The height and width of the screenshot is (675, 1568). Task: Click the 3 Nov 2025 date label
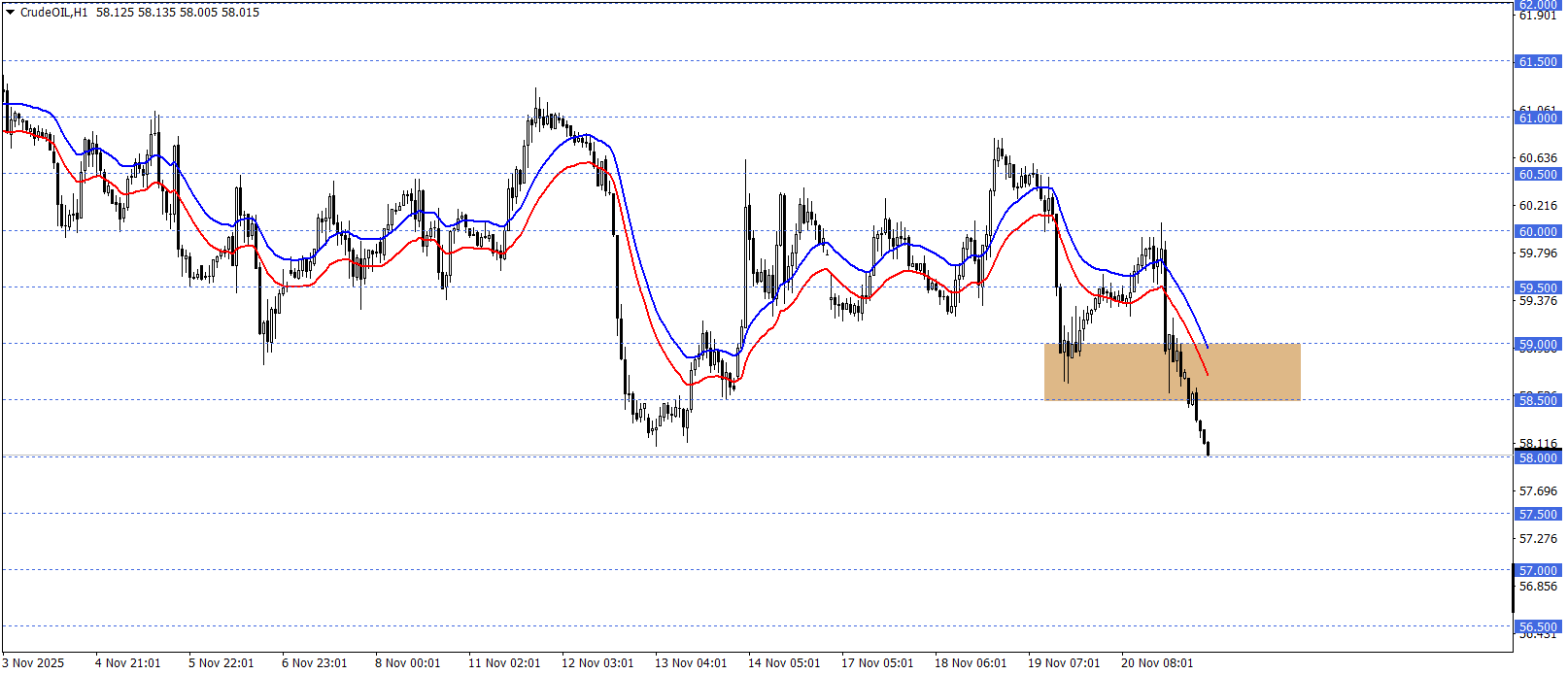click(33, 663)
